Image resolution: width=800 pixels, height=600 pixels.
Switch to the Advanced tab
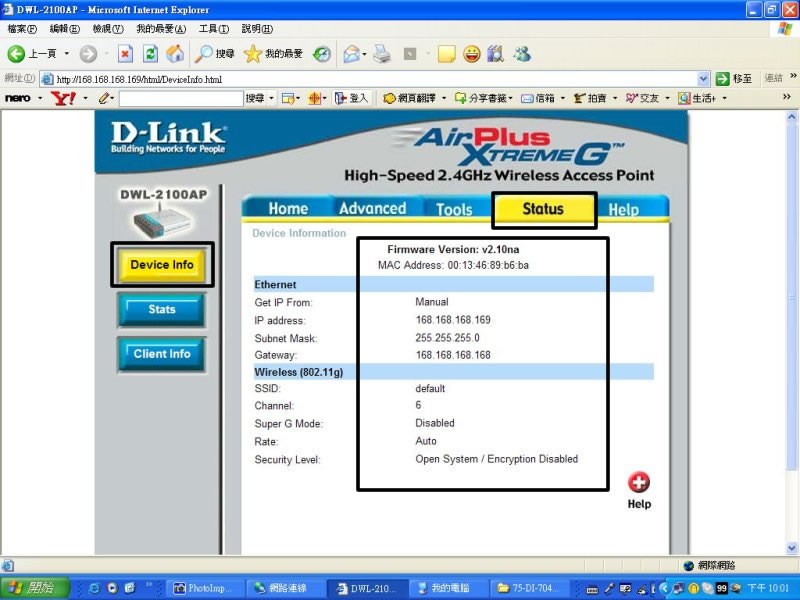tap(372, 209)
